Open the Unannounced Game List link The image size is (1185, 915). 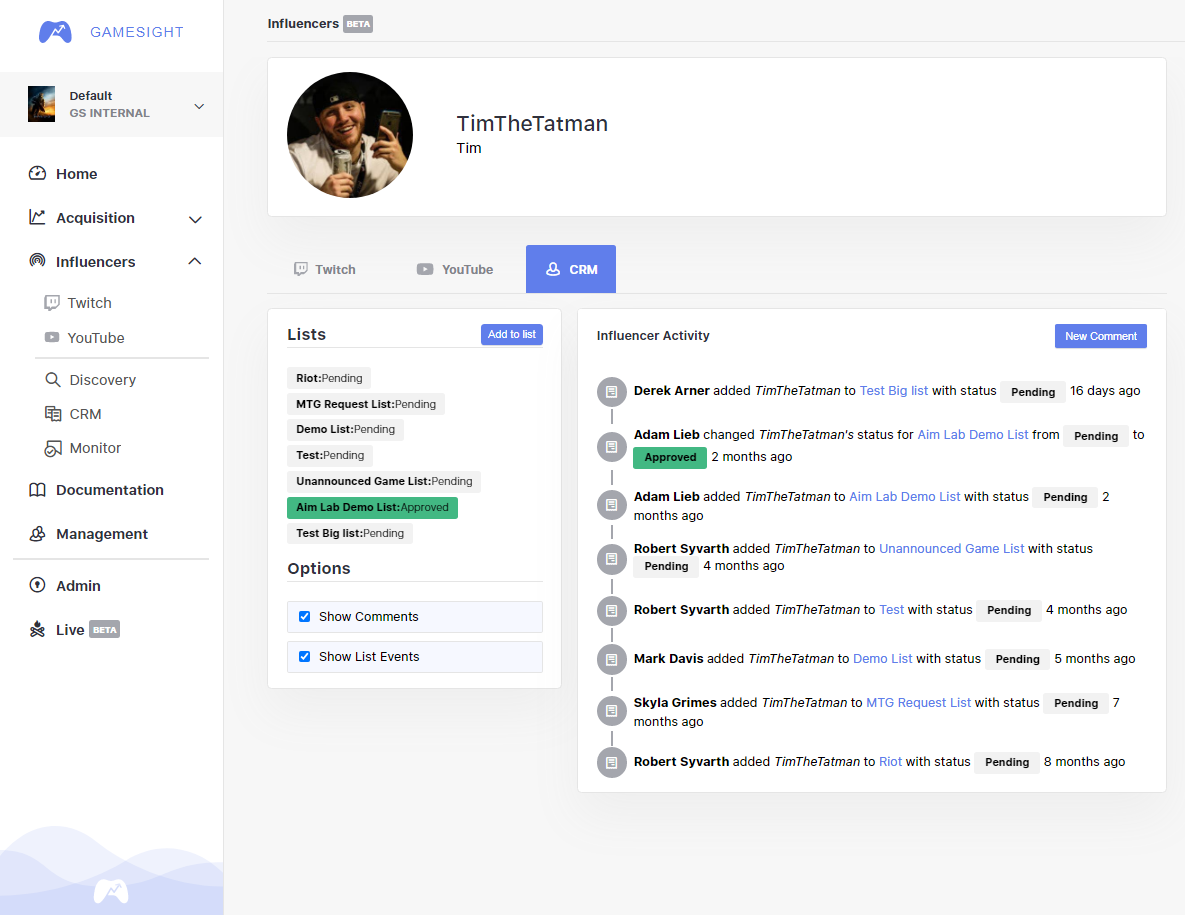pyautogui.click(x=951, y=549)
